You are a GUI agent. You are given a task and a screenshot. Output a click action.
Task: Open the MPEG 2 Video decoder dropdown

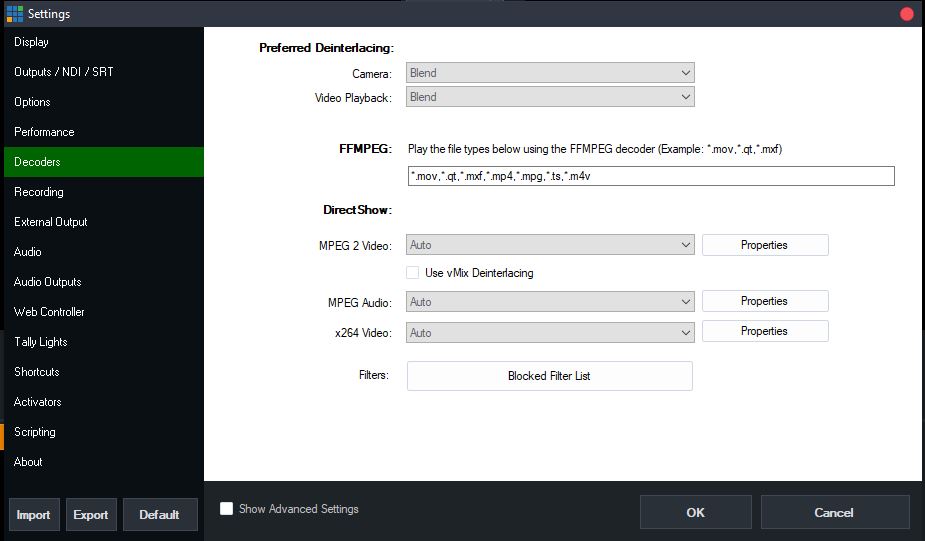[550, 245]
